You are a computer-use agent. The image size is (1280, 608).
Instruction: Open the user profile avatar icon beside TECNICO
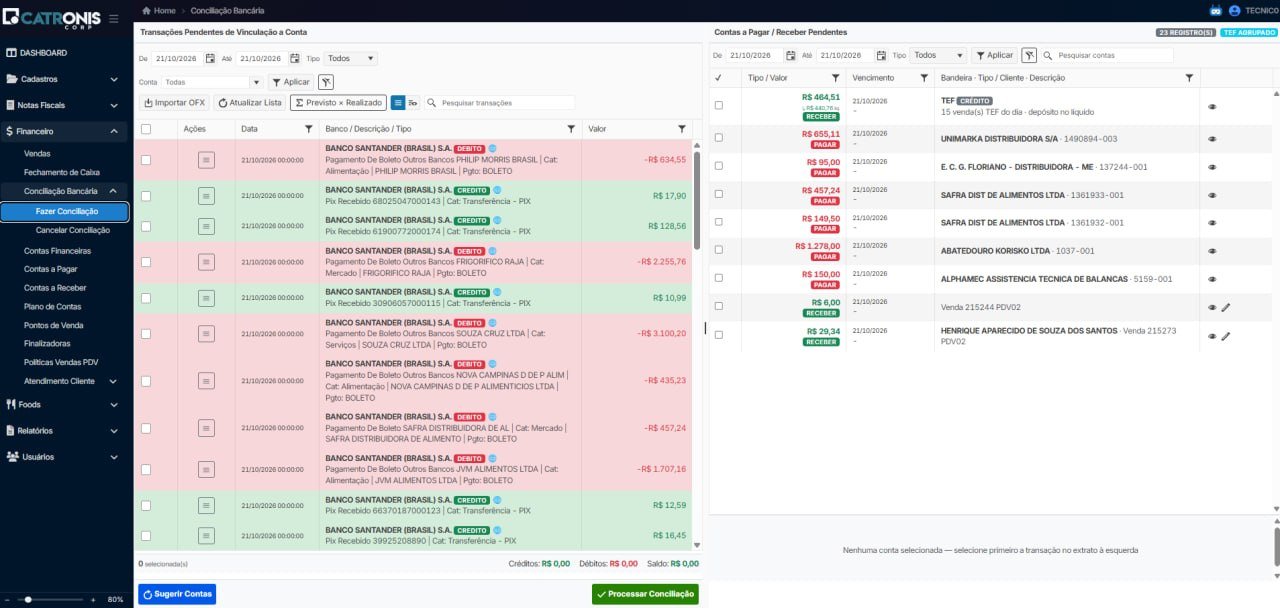pos(1234,10)
